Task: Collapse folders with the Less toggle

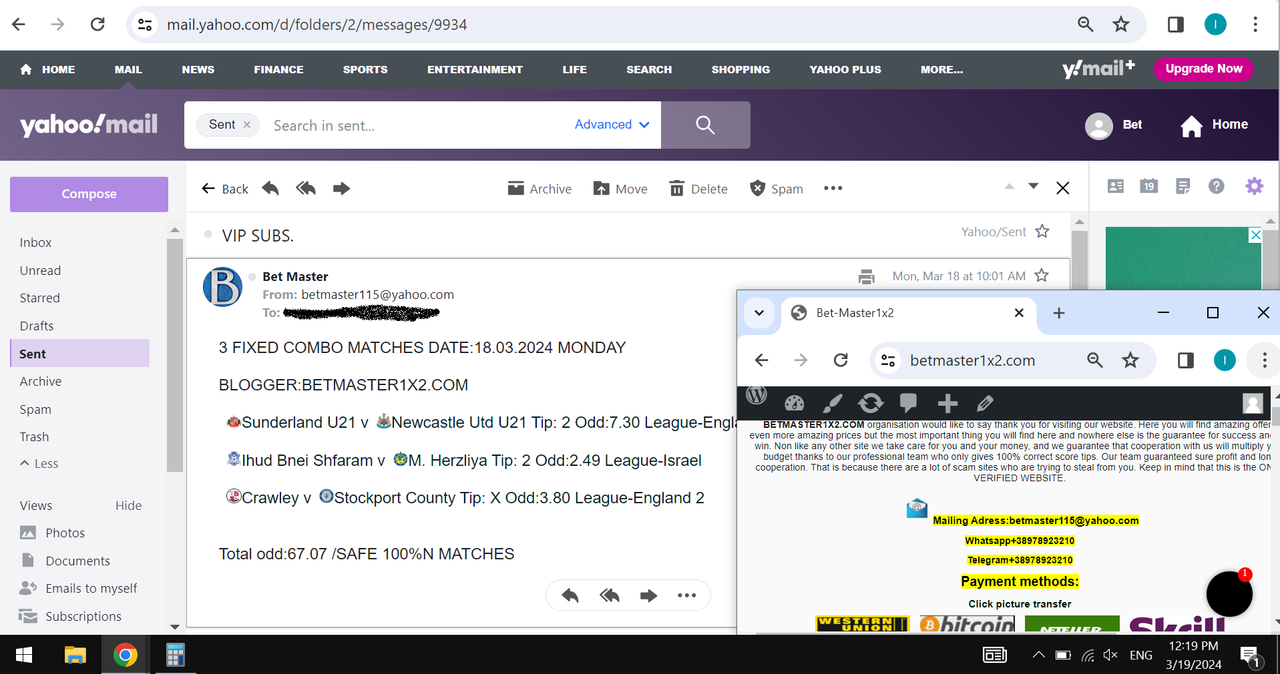Action: click(x=39, y=464)
